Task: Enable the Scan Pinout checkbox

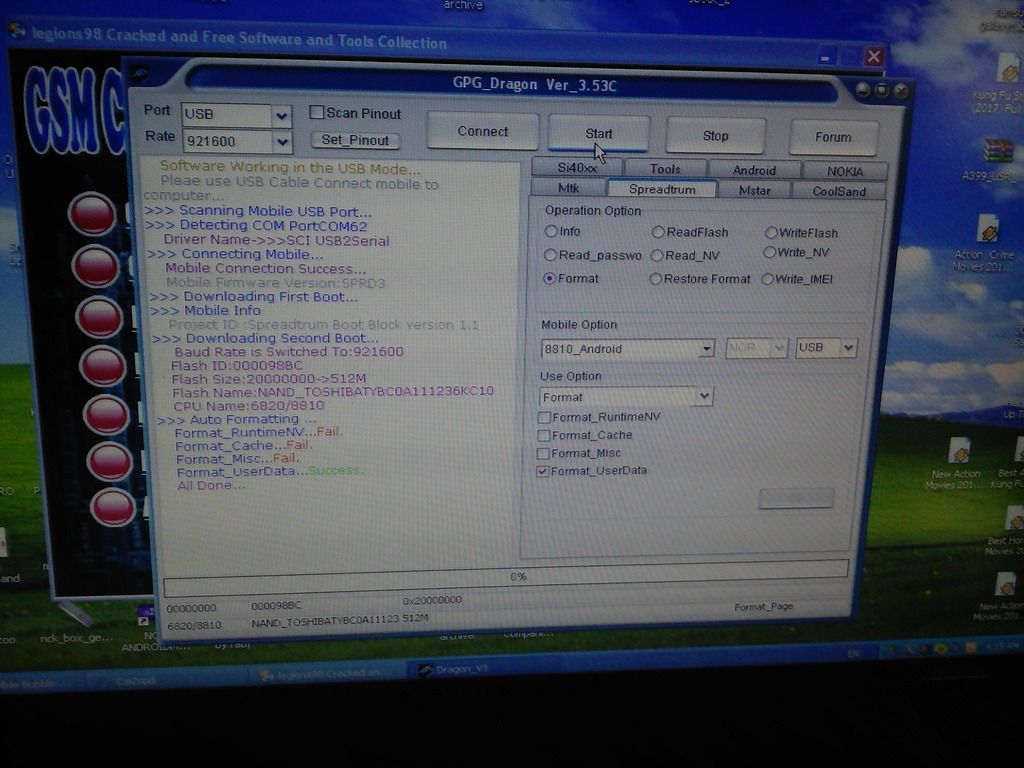Action: click(x=317, y=113)
